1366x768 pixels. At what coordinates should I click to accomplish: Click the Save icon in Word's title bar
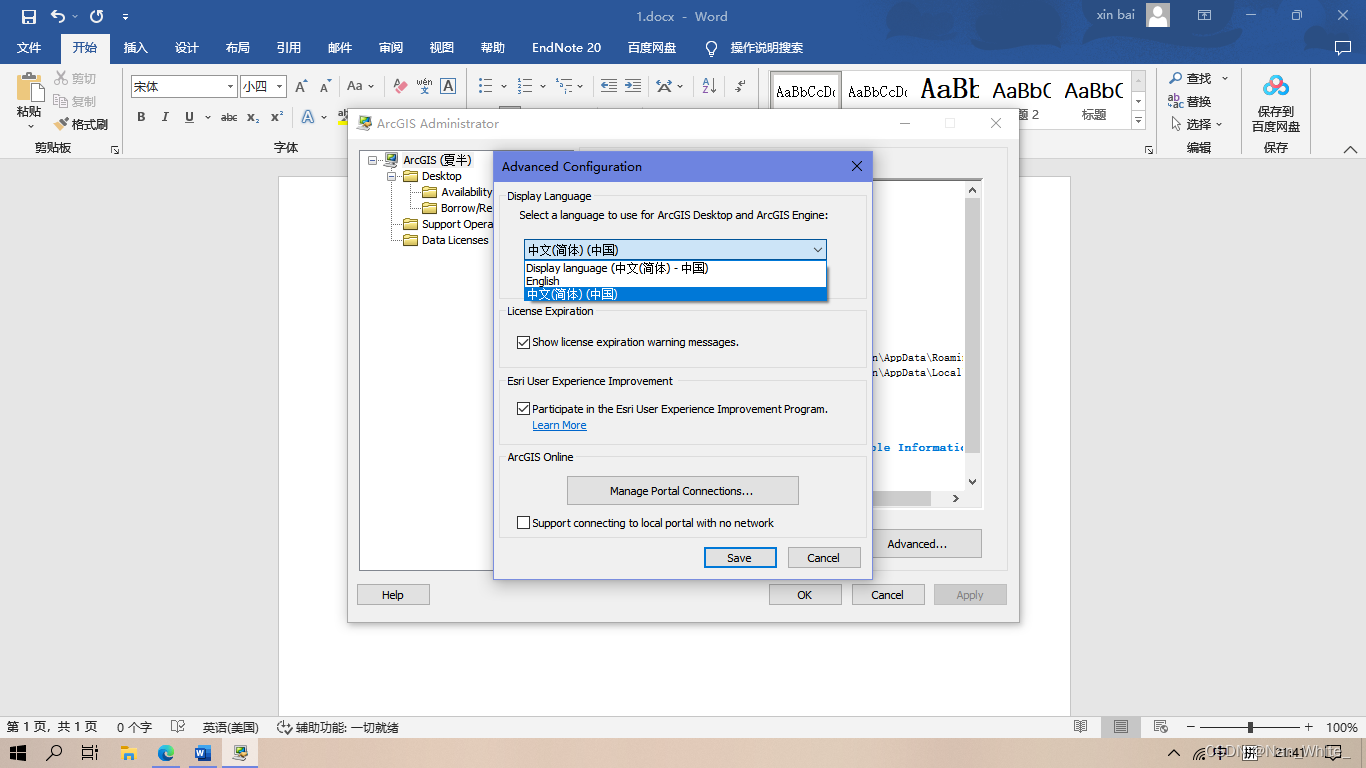(x=28, y=16)
